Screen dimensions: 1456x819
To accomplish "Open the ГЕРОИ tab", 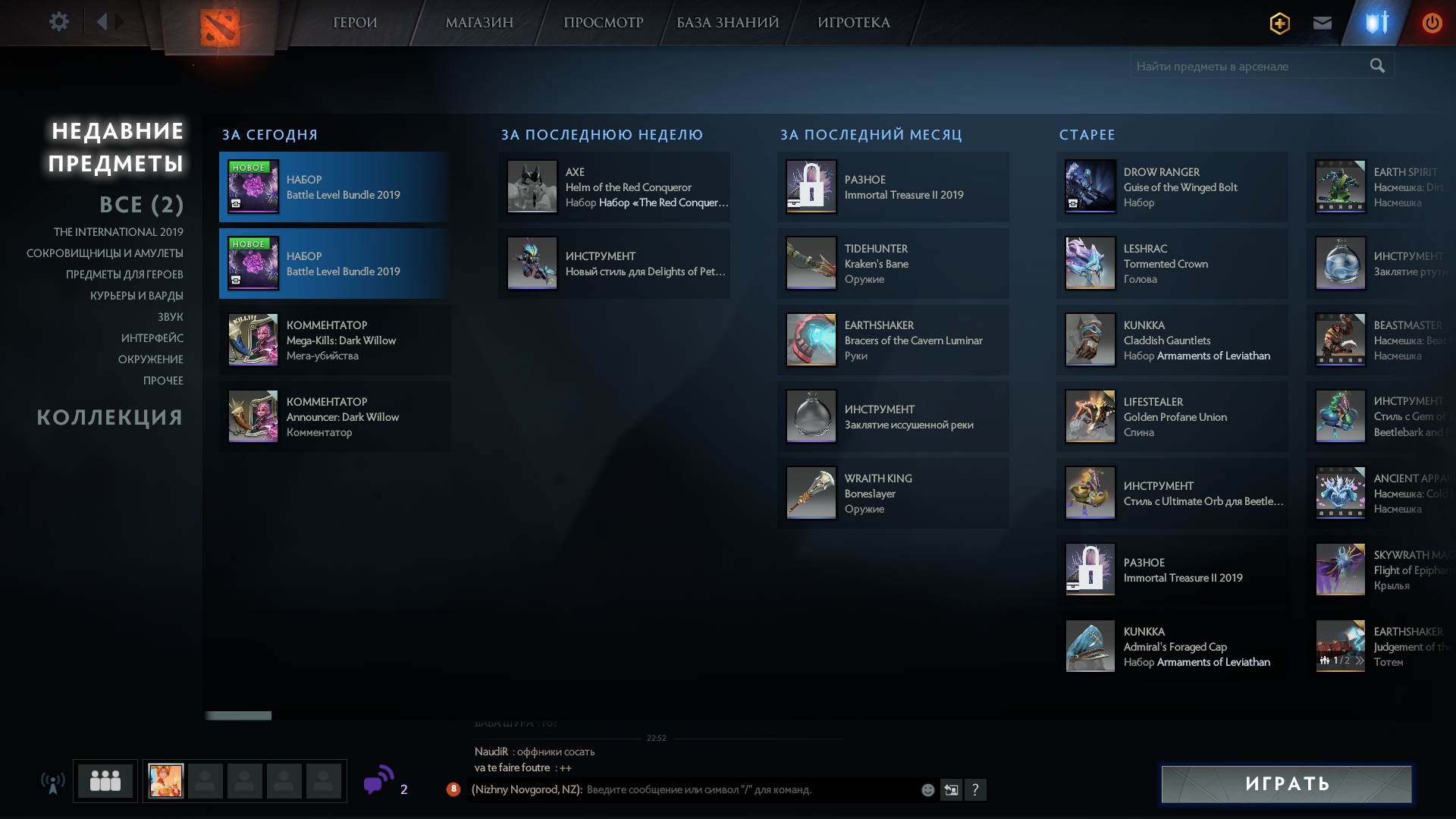I will point(355,23).
